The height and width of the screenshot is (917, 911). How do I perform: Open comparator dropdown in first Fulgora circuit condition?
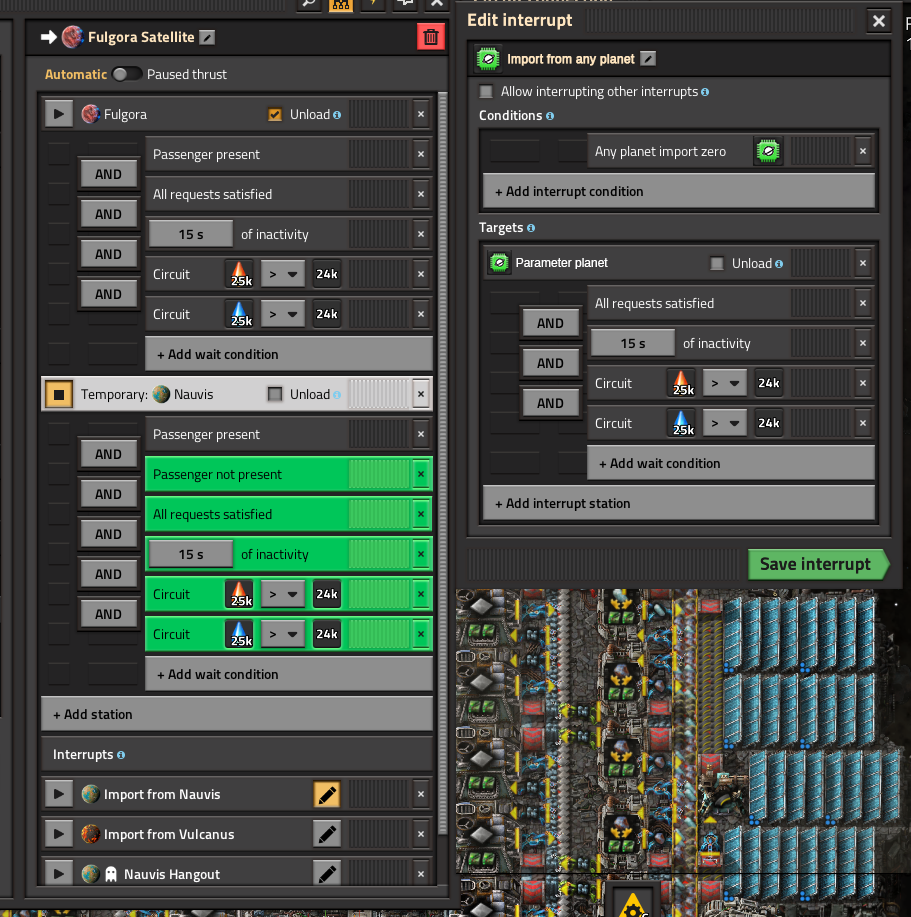click(x=282, y=274)
